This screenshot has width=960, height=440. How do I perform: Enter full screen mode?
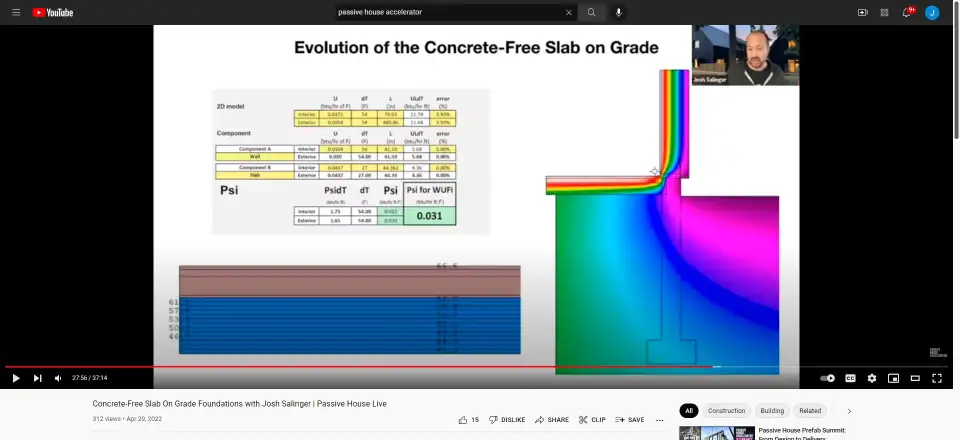pyautogui.click(x=937, y=378)
